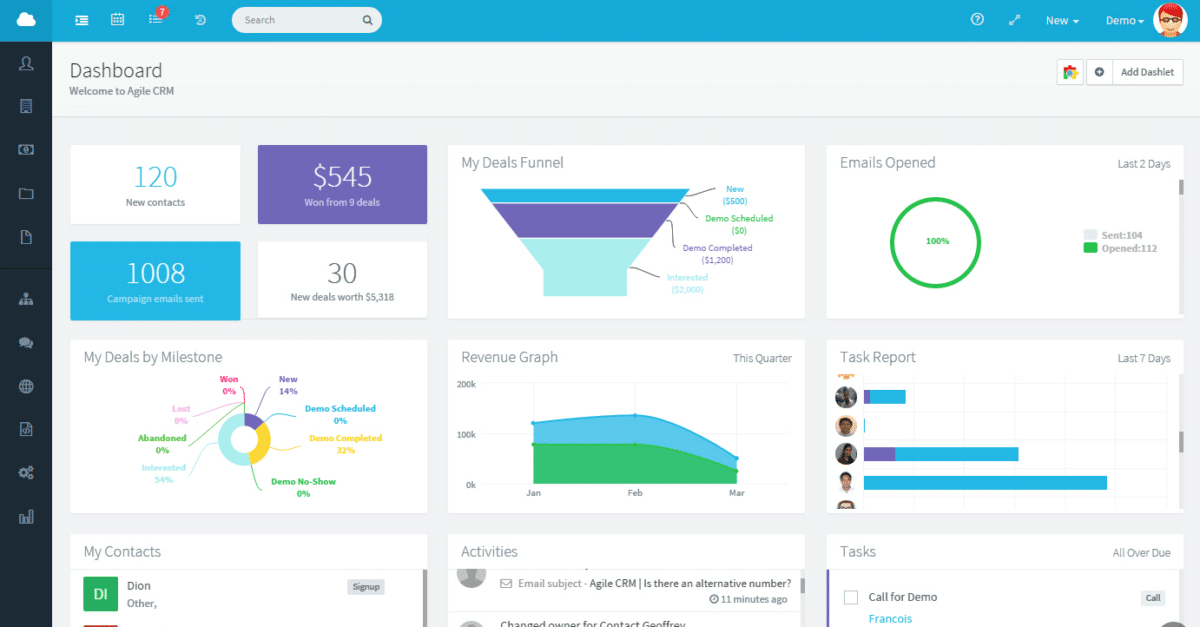Click the Add Dashlet button
The height and width of the screenshot is (627, 1200).
tap(1147, 71)
